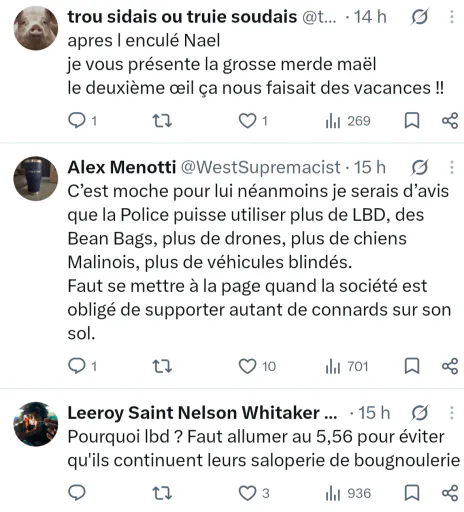The image size is (464, 512).
Task: Bookmark the first tweet
Action: point(412,120)
